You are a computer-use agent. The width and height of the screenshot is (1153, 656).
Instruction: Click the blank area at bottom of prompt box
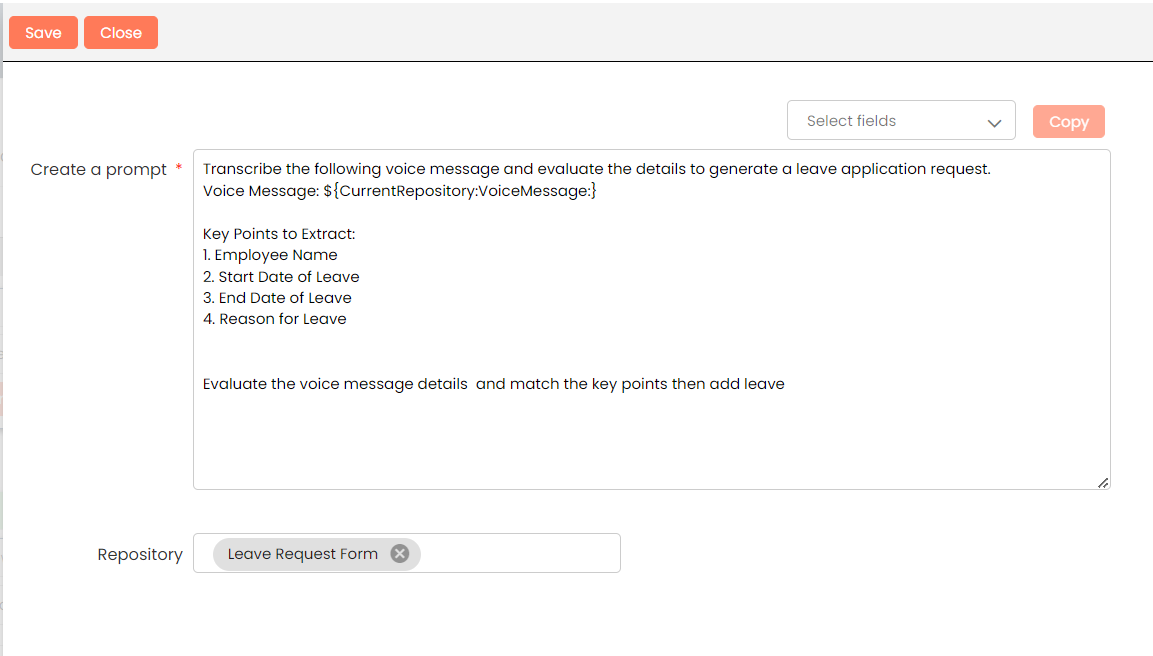[650, 445]
